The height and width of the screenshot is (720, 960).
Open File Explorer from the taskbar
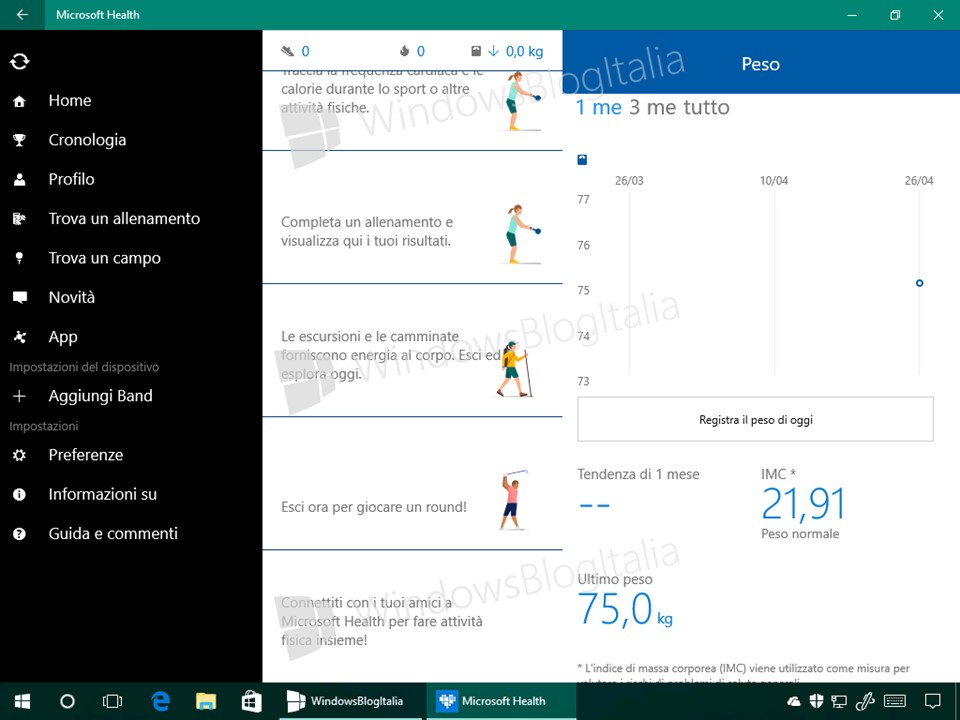point(206,701)
